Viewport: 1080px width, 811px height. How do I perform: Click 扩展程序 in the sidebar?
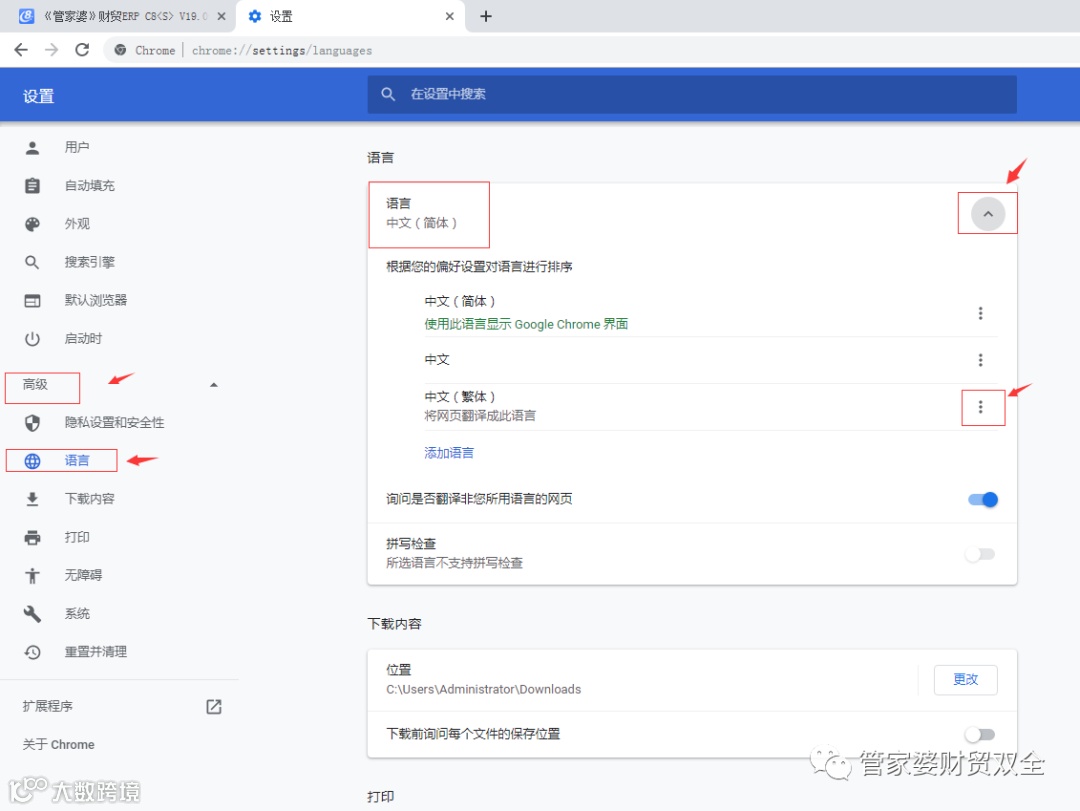[48, 706]
